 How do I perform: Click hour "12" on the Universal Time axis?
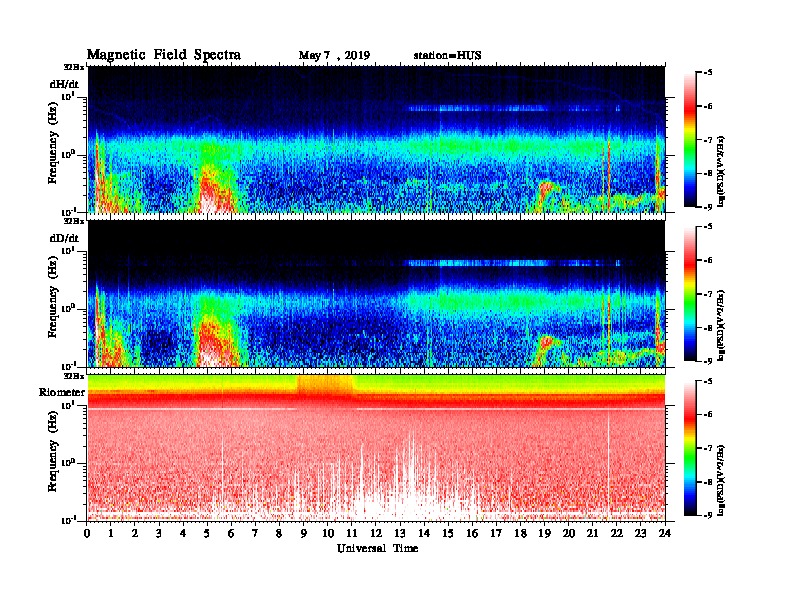(376, 533)
